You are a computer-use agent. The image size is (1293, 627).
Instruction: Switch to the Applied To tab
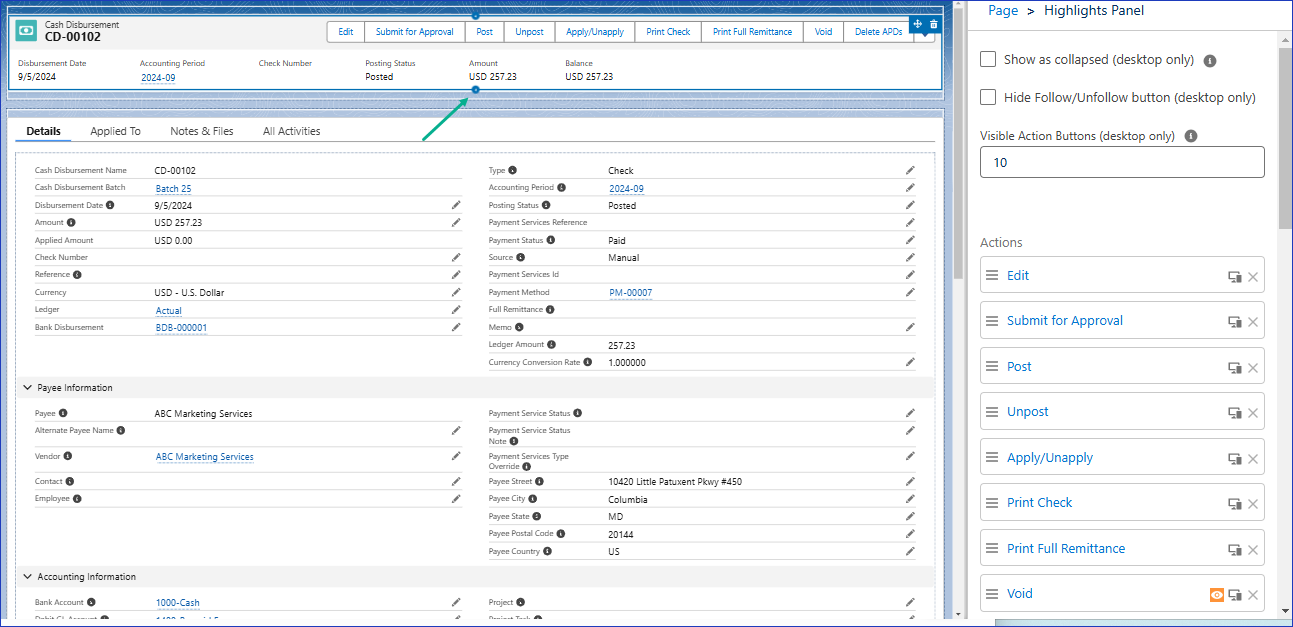point(115,131)
